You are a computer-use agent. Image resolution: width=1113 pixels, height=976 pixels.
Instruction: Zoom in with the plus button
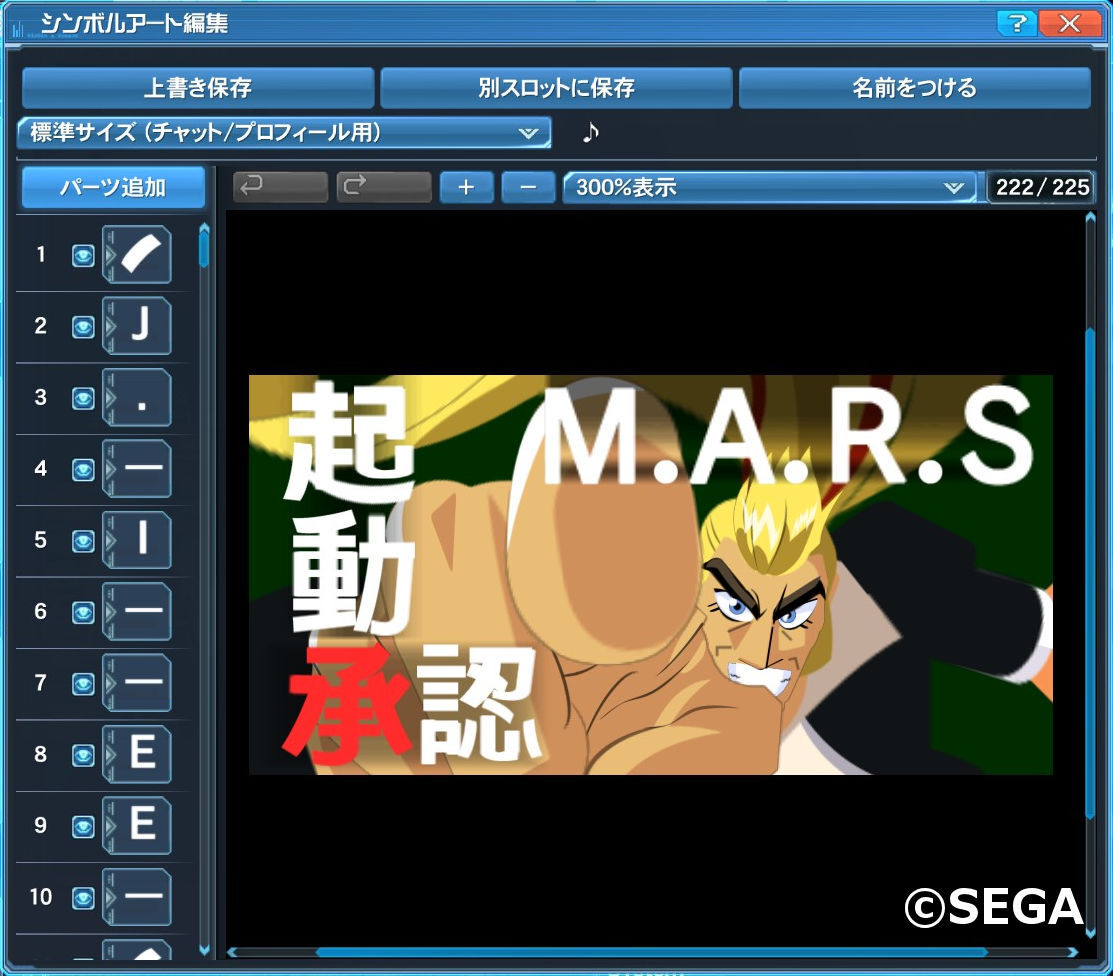pos(466,187)
